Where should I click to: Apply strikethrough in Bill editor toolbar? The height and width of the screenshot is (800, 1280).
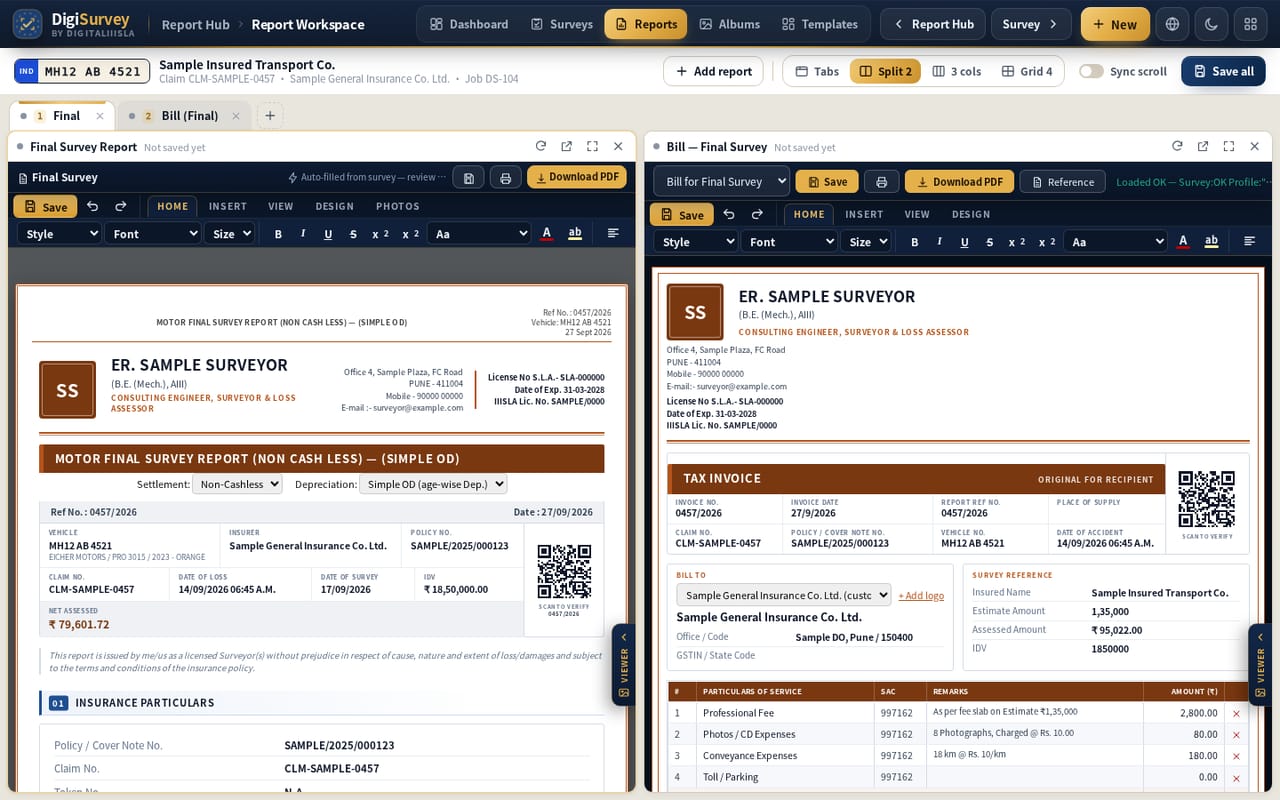click(989, 242)
